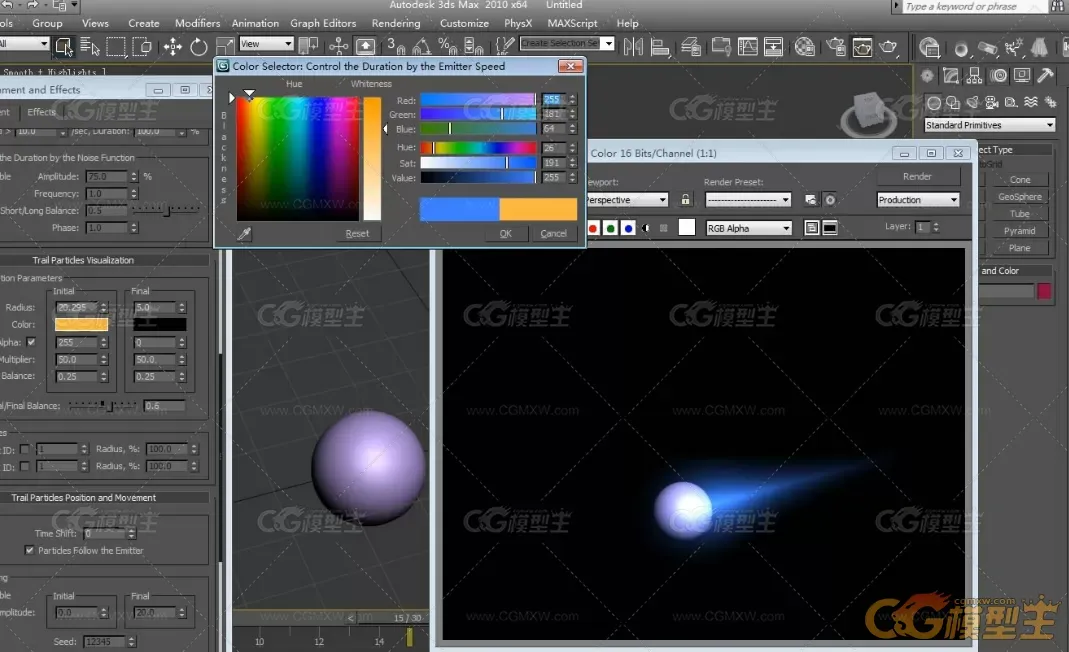The image size is (1069, 652).
Task: Switch to the Hierarchy command panel
Action: click(x=974, y=76)
